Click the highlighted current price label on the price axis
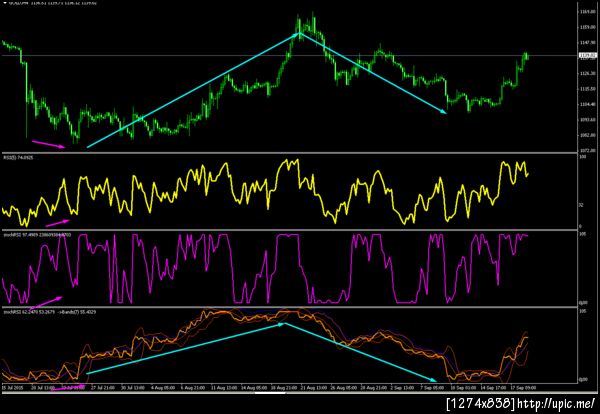Viewport: 600px width, 414px height. click(587, 56)
